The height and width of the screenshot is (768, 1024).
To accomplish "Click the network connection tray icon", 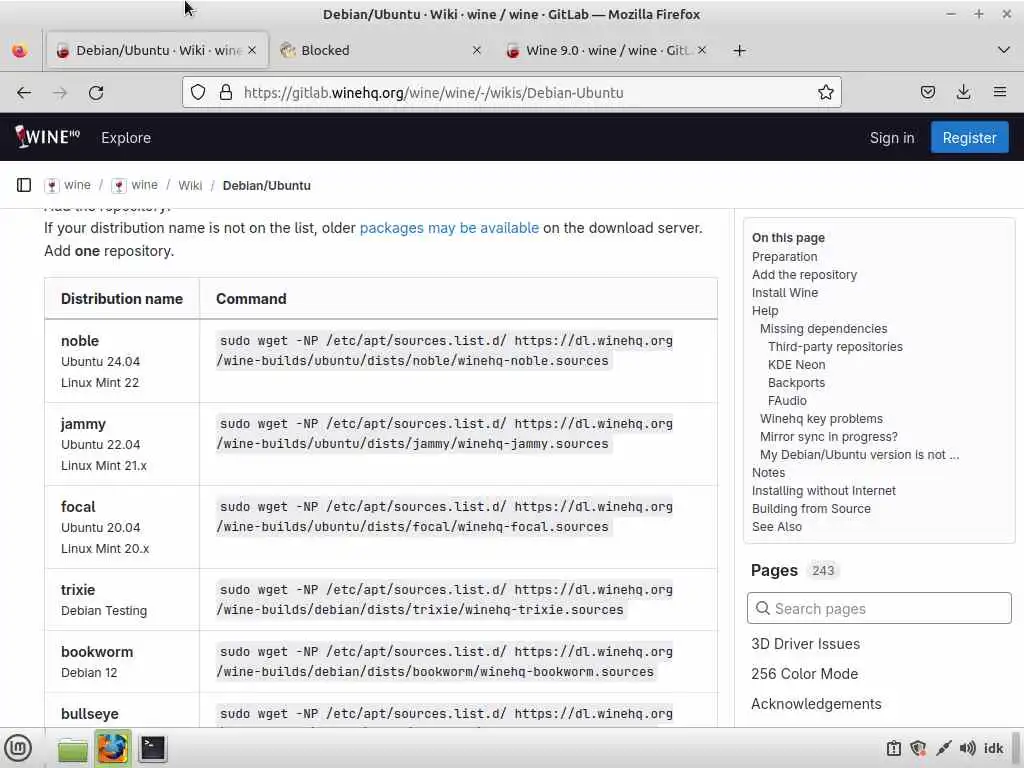I will [943, 748].
